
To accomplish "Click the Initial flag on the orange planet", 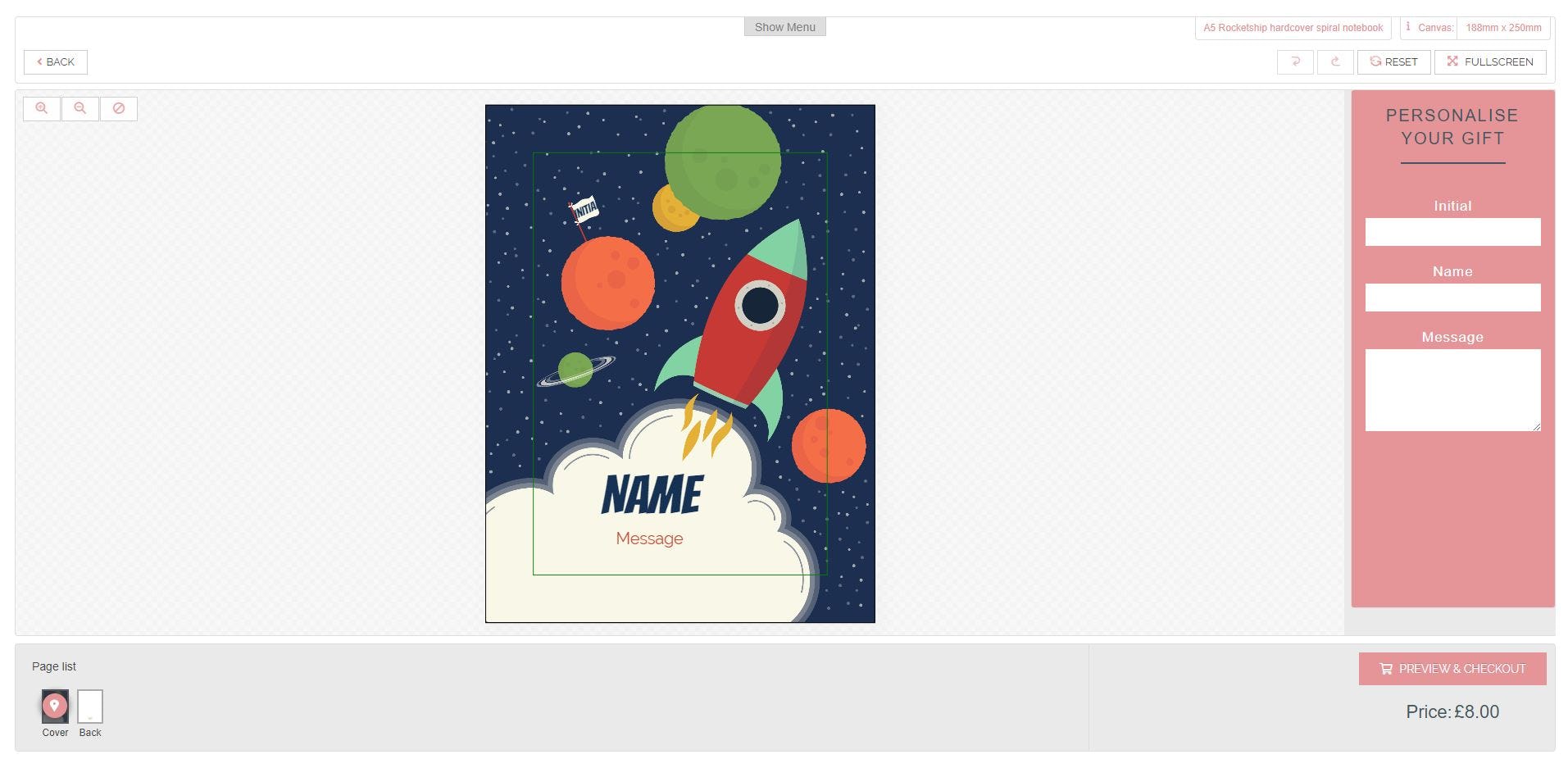I will [584, 211].
